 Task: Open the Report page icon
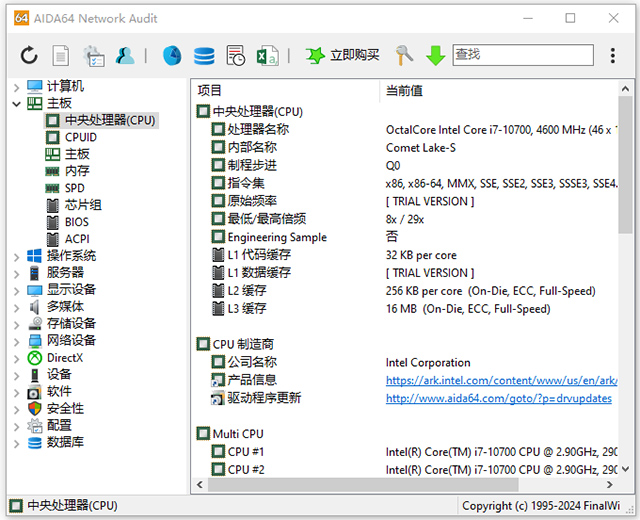pyautogui.click(x=60, y=55)
